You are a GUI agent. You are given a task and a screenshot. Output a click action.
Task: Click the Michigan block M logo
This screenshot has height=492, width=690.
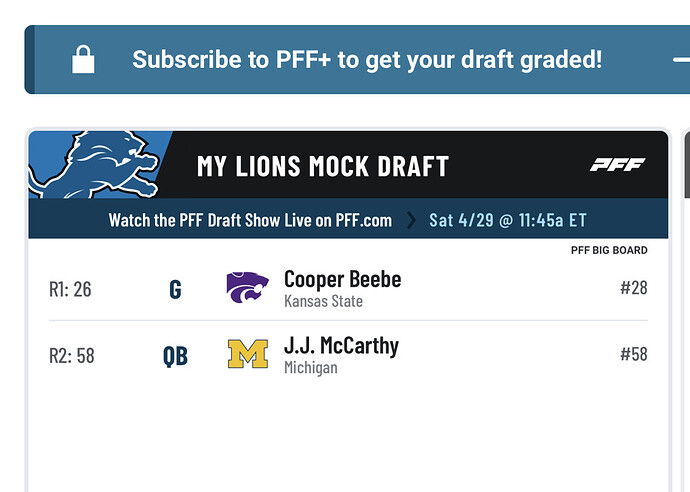point(247,355)
